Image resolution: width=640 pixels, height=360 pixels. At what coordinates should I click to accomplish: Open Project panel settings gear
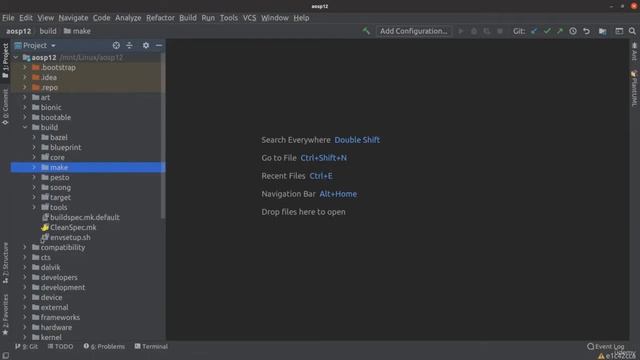(146, 45)
